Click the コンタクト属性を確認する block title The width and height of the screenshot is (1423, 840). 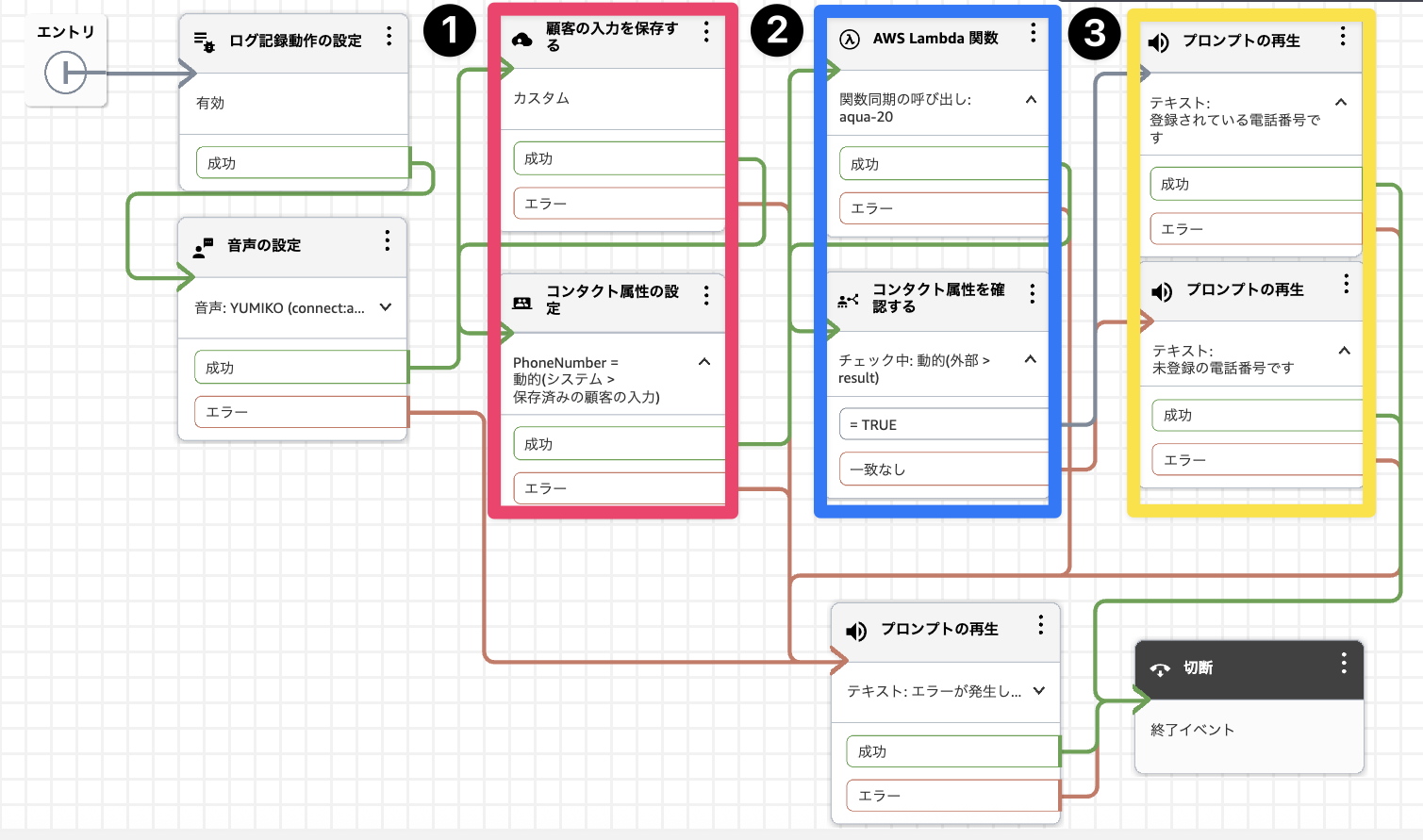(x=938, y=298)
